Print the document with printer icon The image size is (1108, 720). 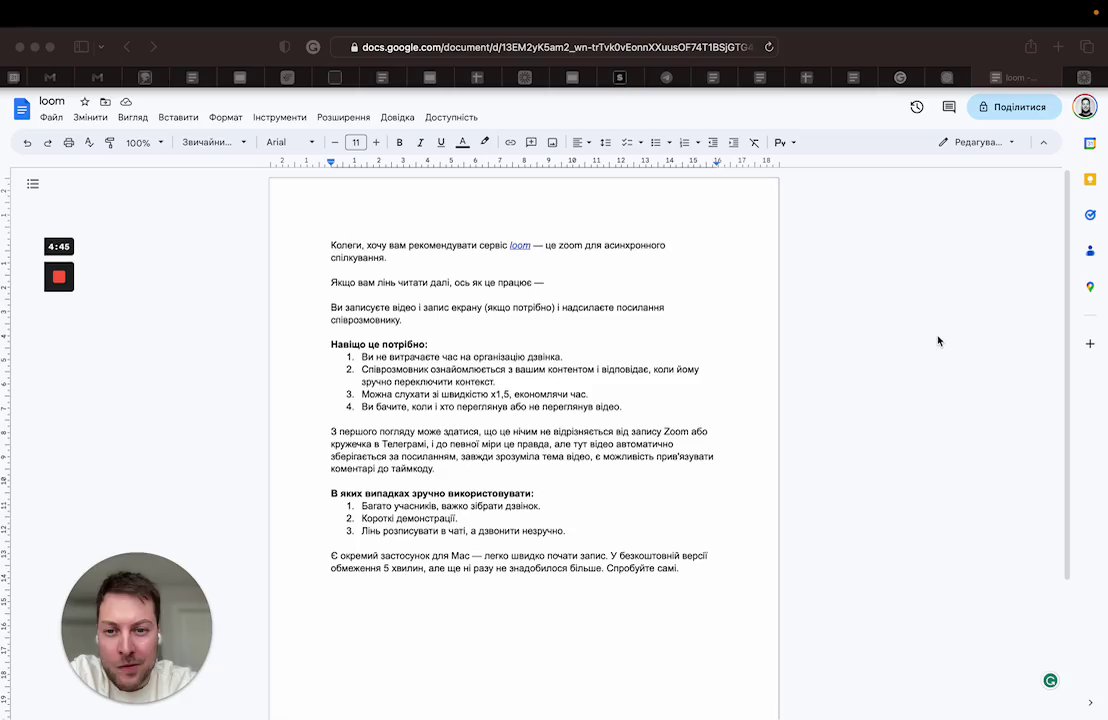click(69, 143)
